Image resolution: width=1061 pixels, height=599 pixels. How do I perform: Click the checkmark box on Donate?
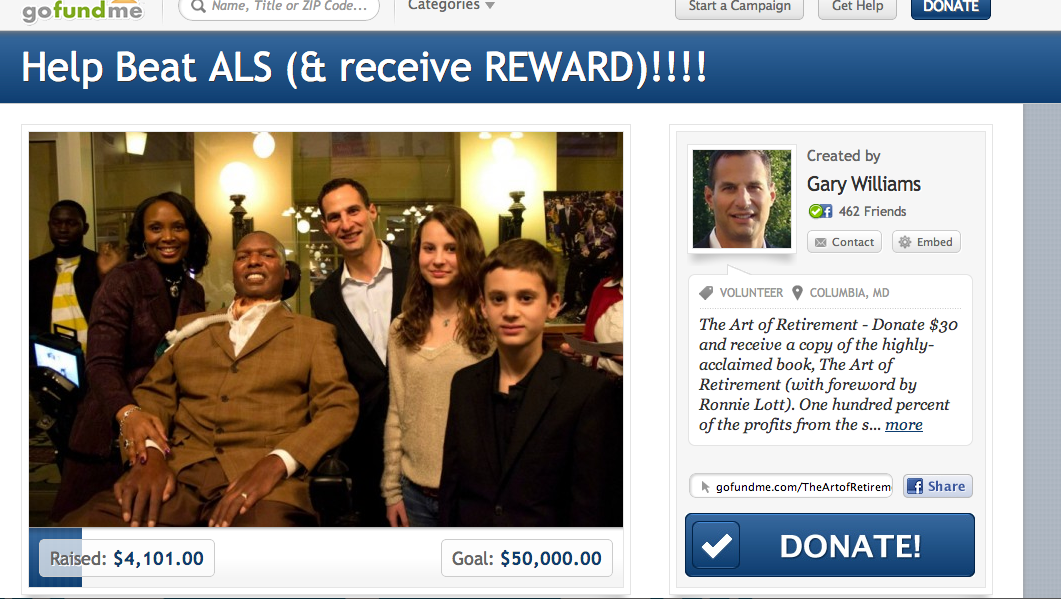click(716, 545)
